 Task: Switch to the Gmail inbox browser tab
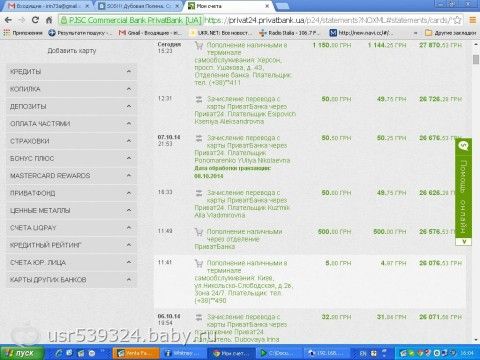tap(48, 6)
